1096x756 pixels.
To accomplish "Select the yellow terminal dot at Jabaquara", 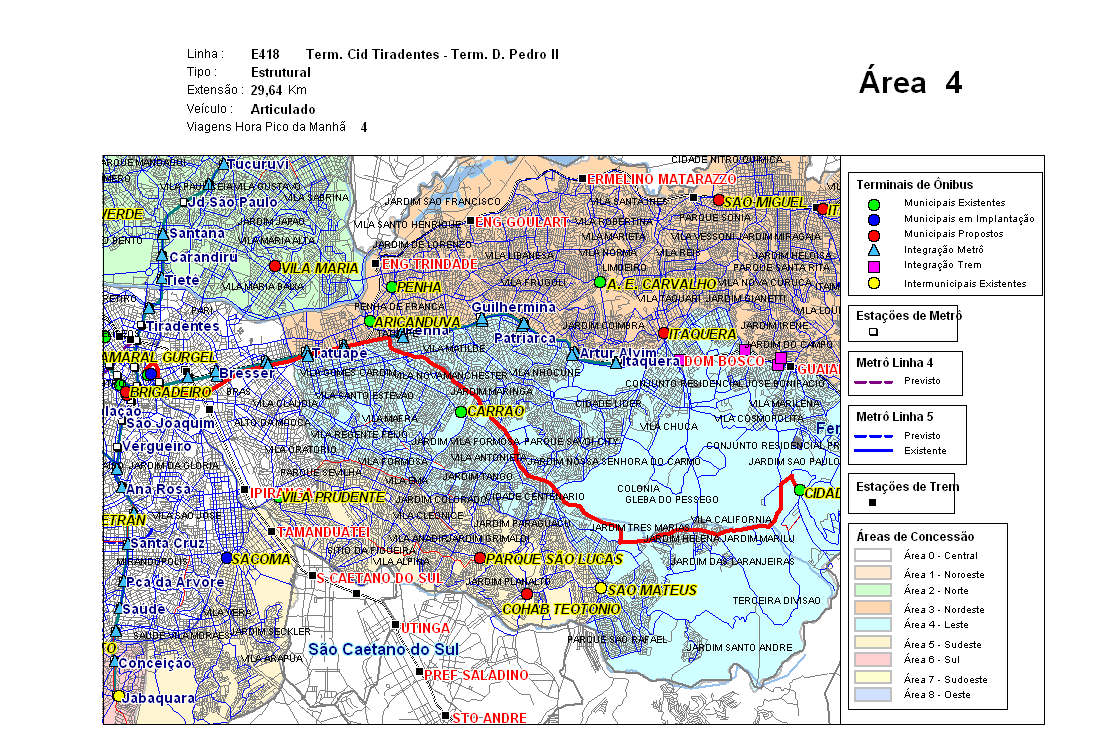I will pyautogui.click(x=118, y=696).
